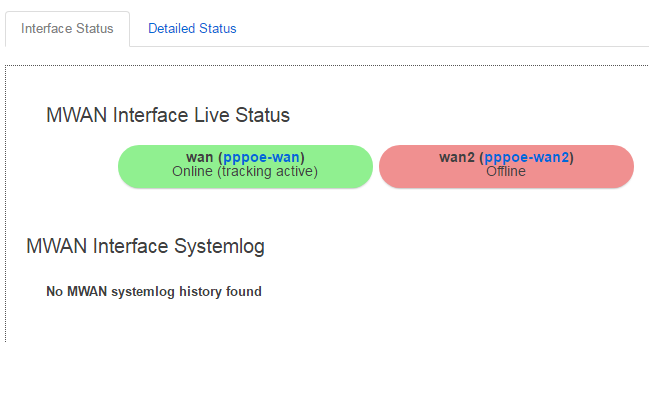Click the bold wan label in green pill
Image resolution: width=649 pixels, height=401 pixels.
pos(200,157)
